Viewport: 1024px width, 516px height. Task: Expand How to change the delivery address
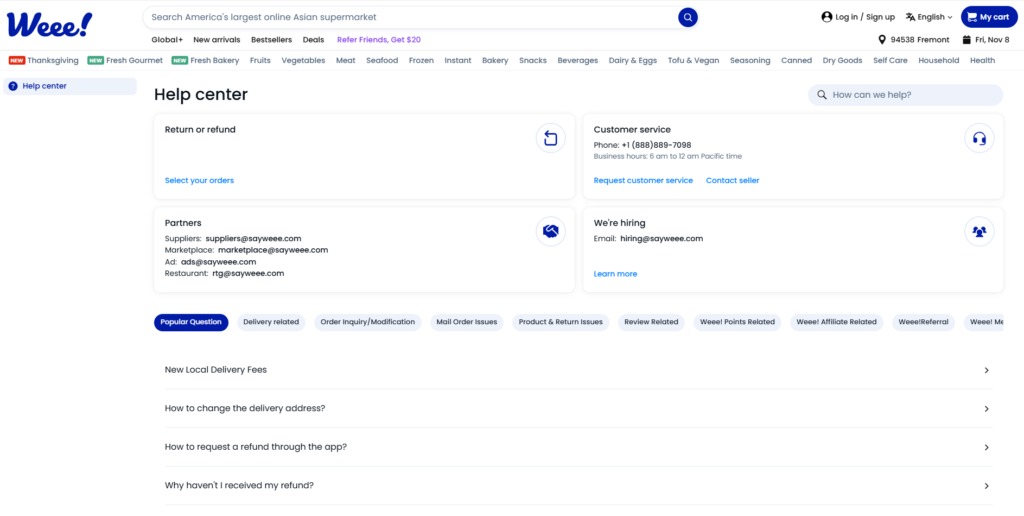[579, 408]
